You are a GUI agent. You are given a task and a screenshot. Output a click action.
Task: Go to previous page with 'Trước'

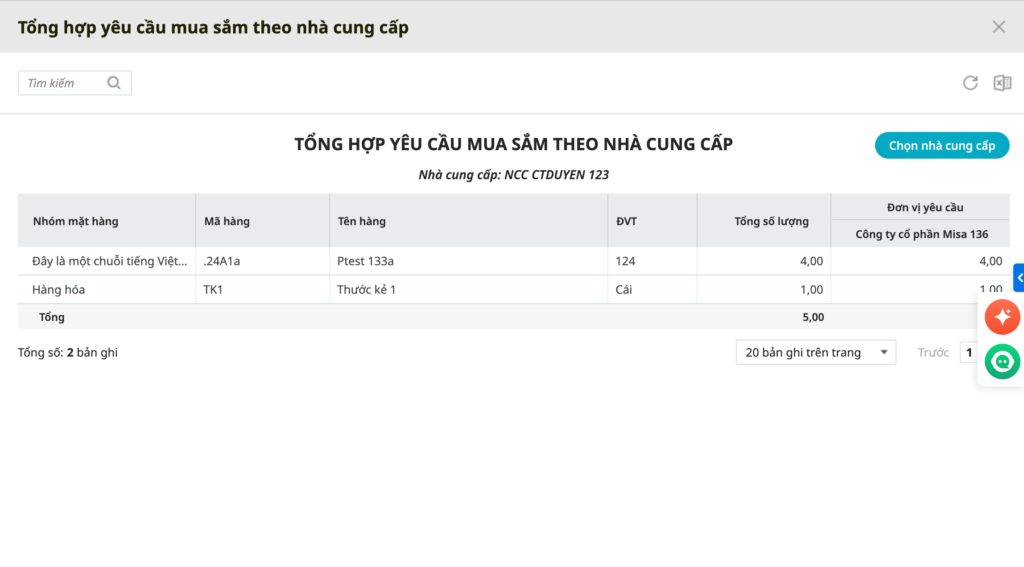click(x=933, y=352)
